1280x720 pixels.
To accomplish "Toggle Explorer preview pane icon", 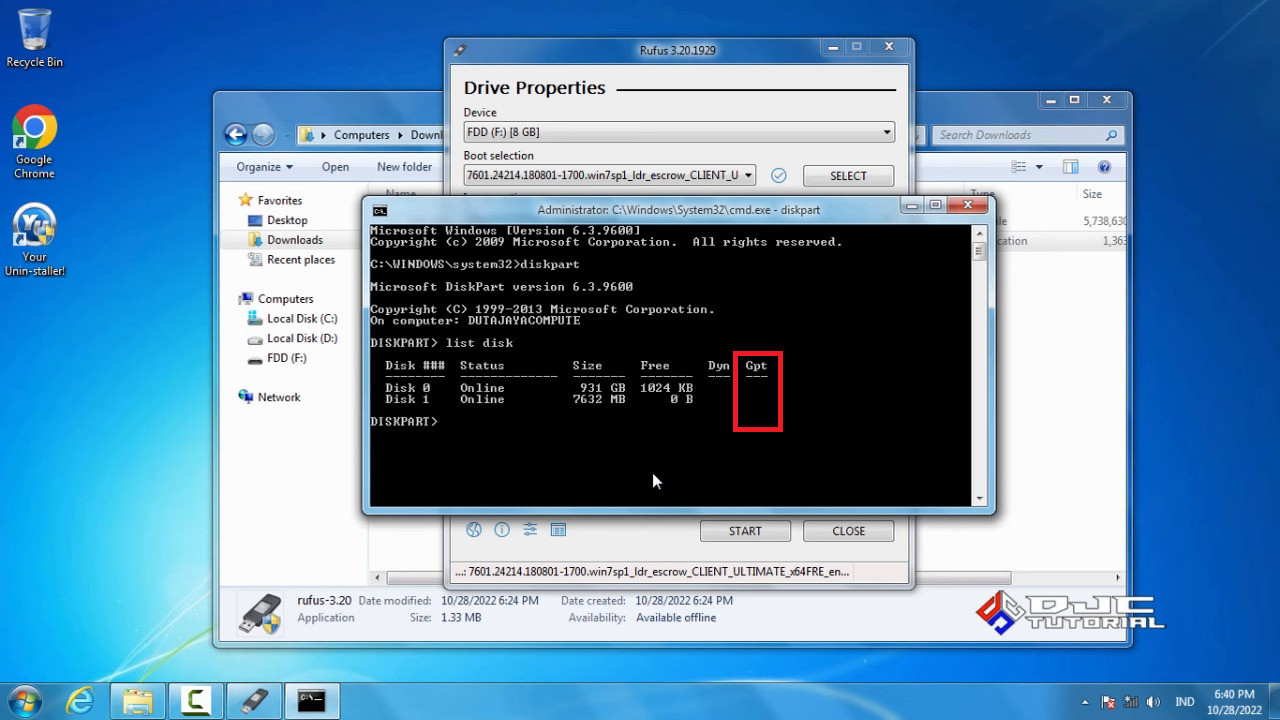I will [x=1071, y=167].
